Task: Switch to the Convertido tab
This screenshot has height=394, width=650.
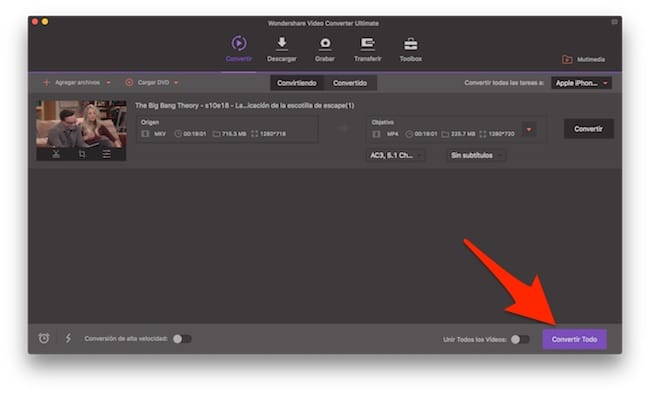Action: pyautogui.click(x=350, y=83)
